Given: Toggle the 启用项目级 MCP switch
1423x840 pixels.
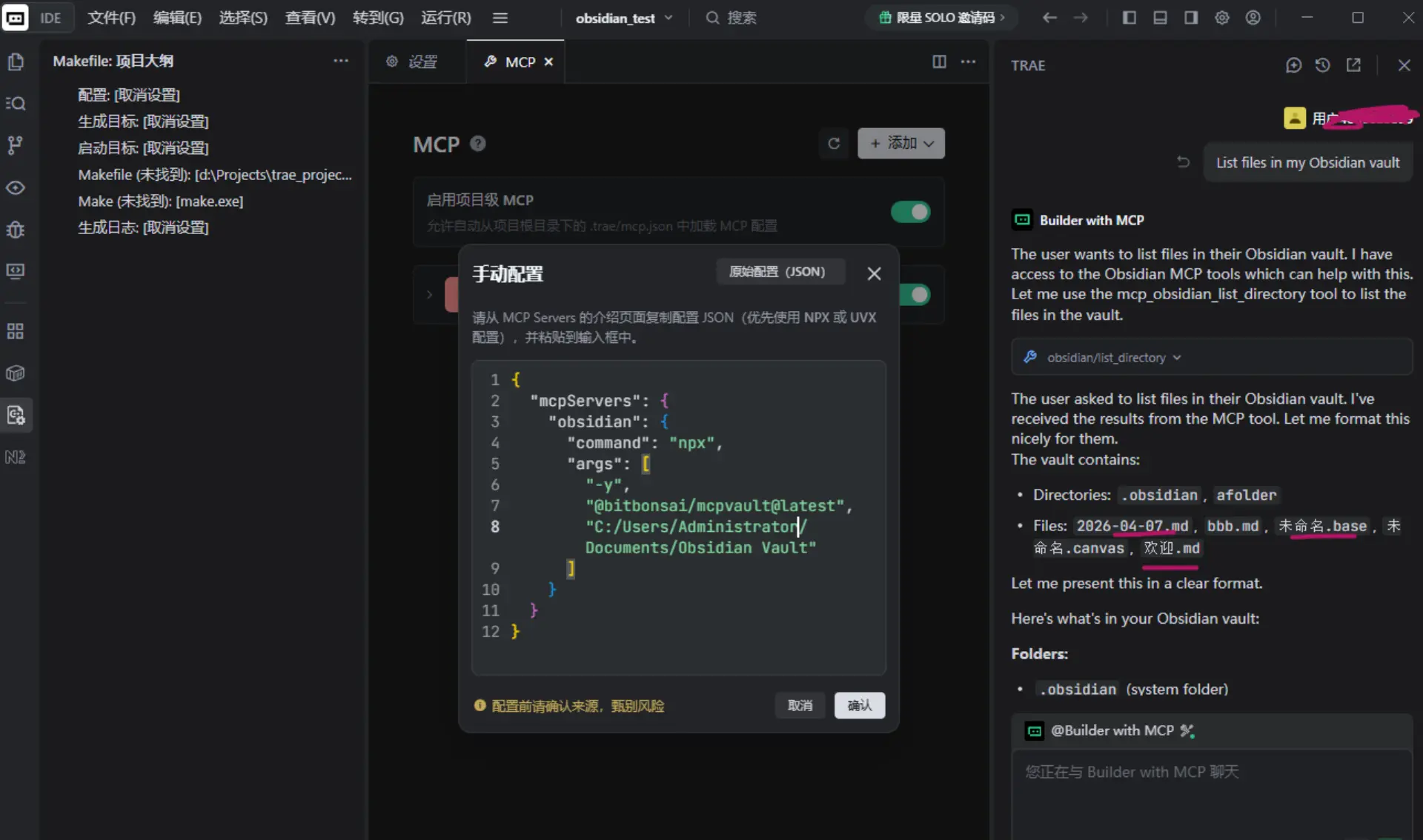Looking at the screenshot, I should pos(911,212).
